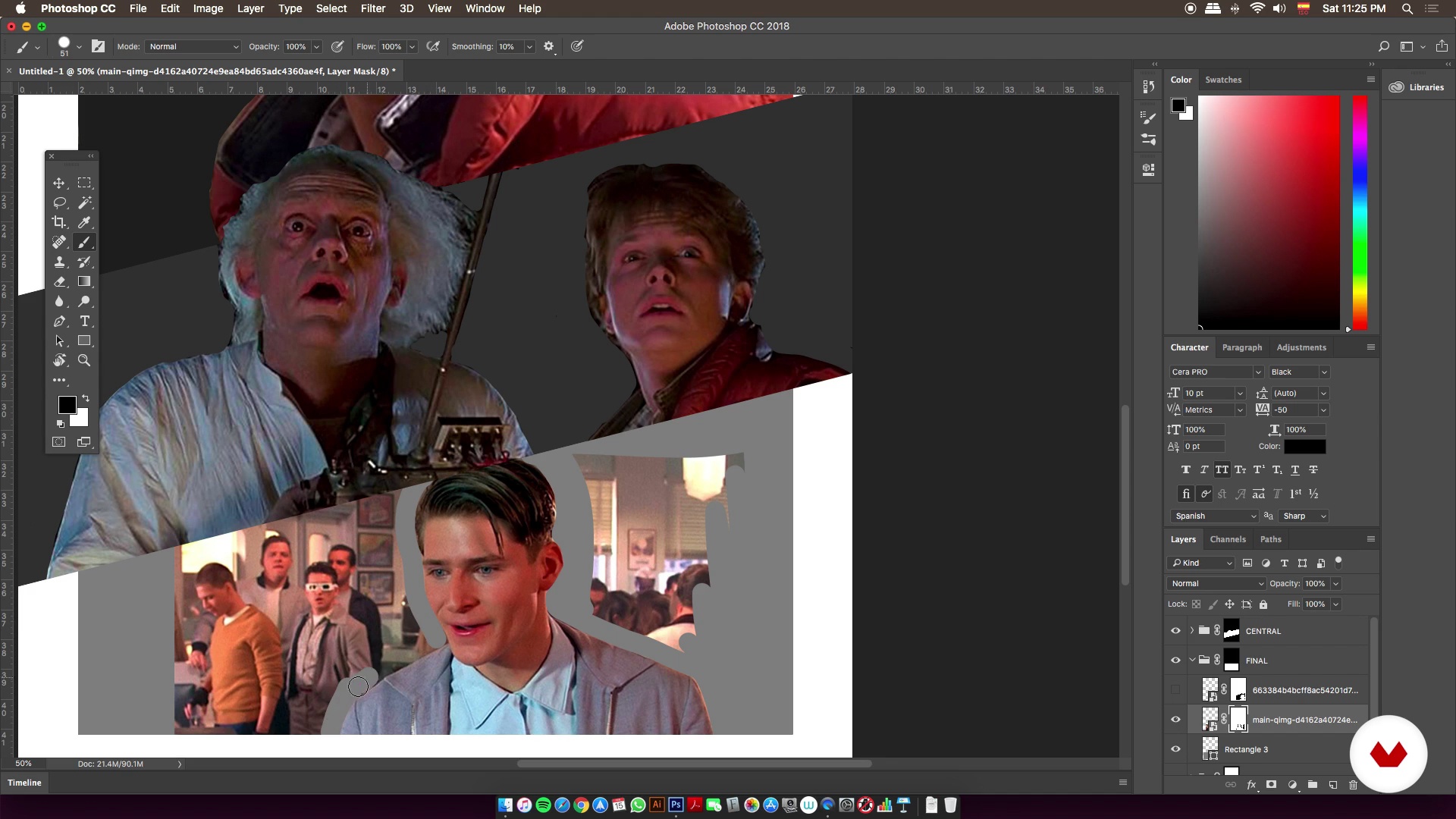Select the Gradient tool
This screenshot has height=819, width=1456.
pyautogui.click(x=84, y=281)
